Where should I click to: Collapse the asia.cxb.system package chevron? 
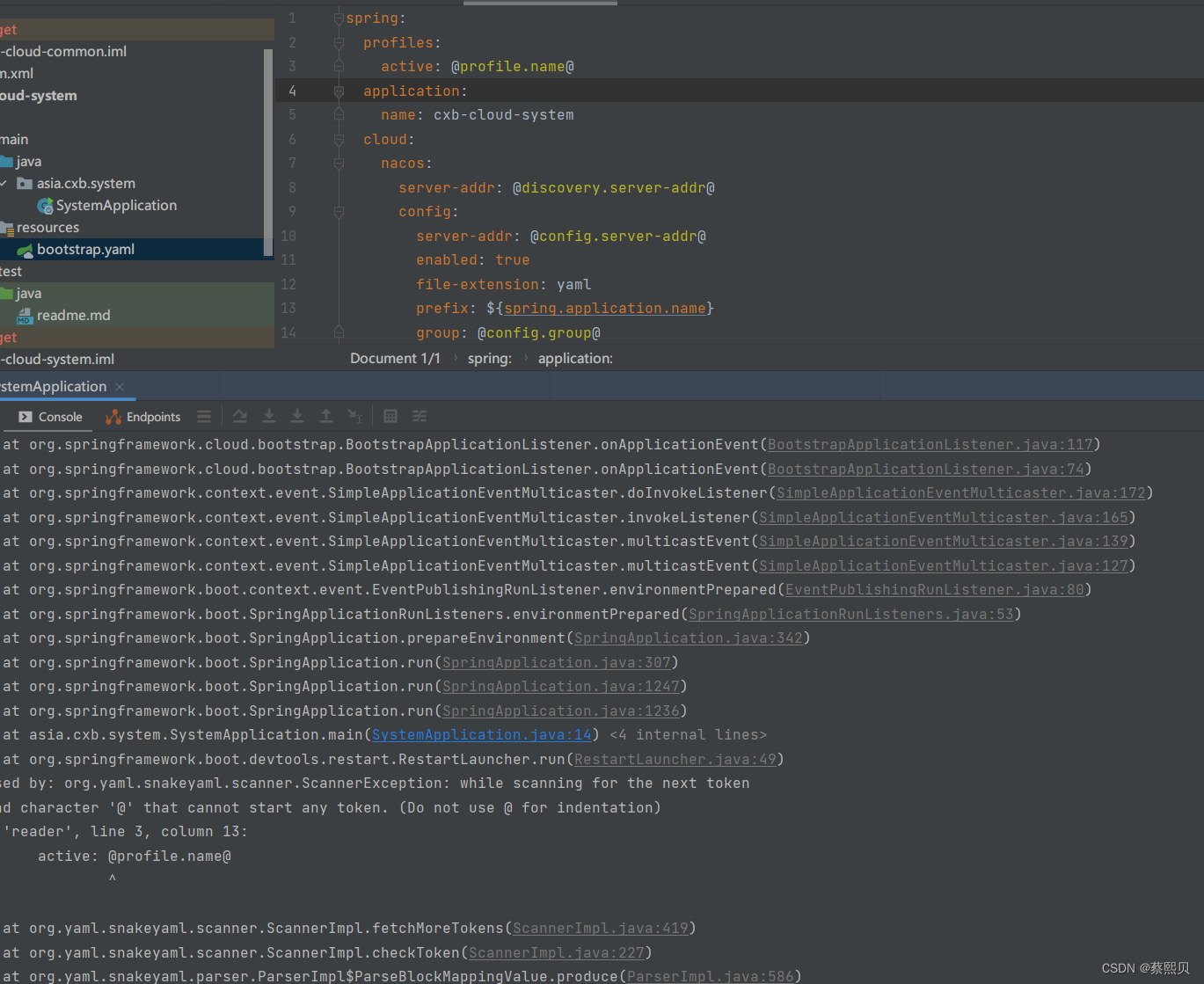[x=4, y=183]
